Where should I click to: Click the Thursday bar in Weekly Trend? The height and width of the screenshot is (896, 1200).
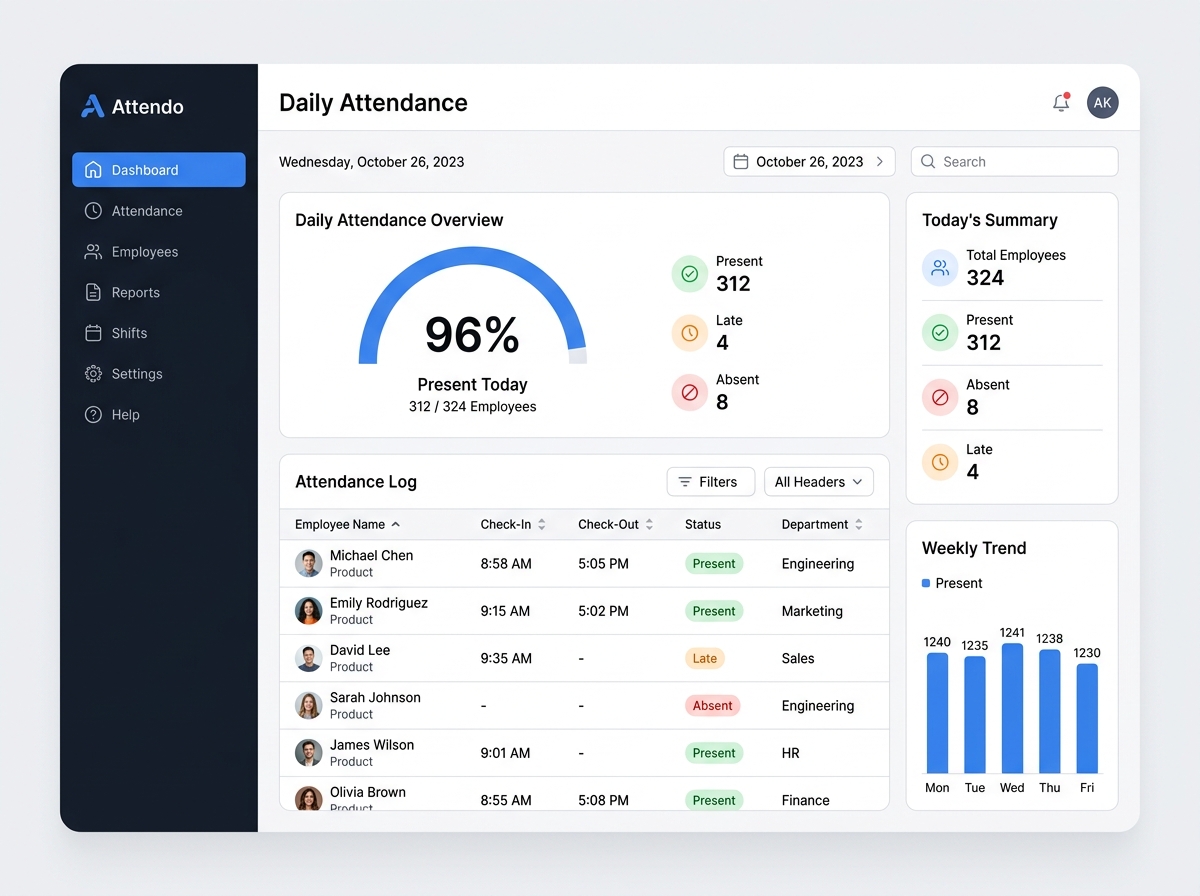coord(1050,711)
